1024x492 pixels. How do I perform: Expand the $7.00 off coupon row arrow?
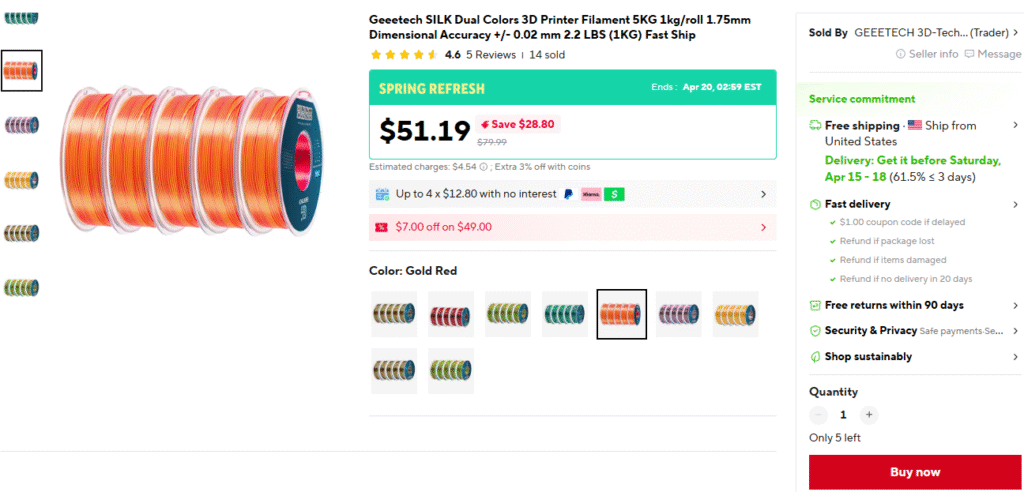click(x=764, y=227)
